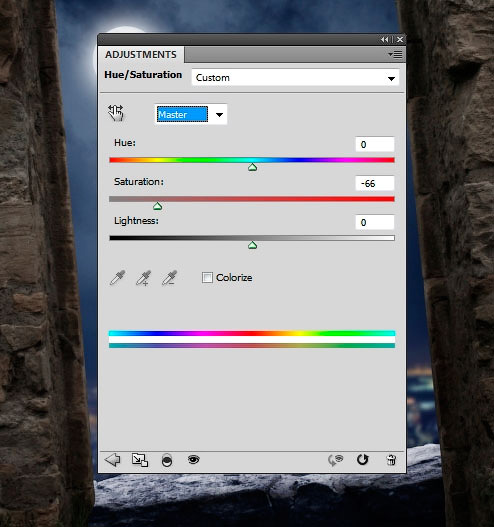Image resolution: width=494 pixels, height=527 pixels.
Task: Switch panel to expanded view icon
Action: click(x=140, y=460)
